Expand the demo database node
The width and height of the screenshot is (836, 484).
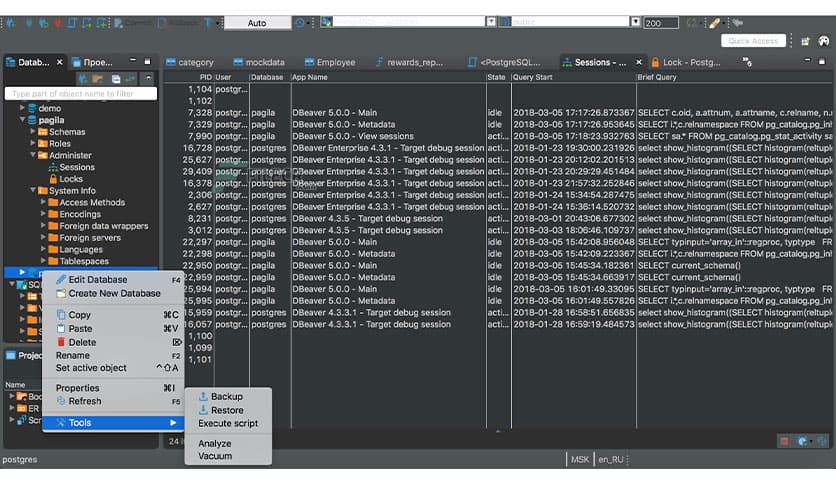(22, 108)
